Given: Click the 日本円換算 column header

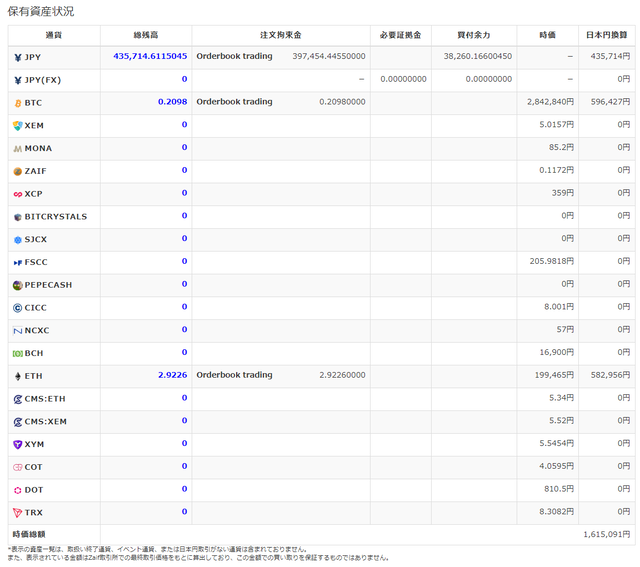Looking at the screenshot, I should 607,35.
